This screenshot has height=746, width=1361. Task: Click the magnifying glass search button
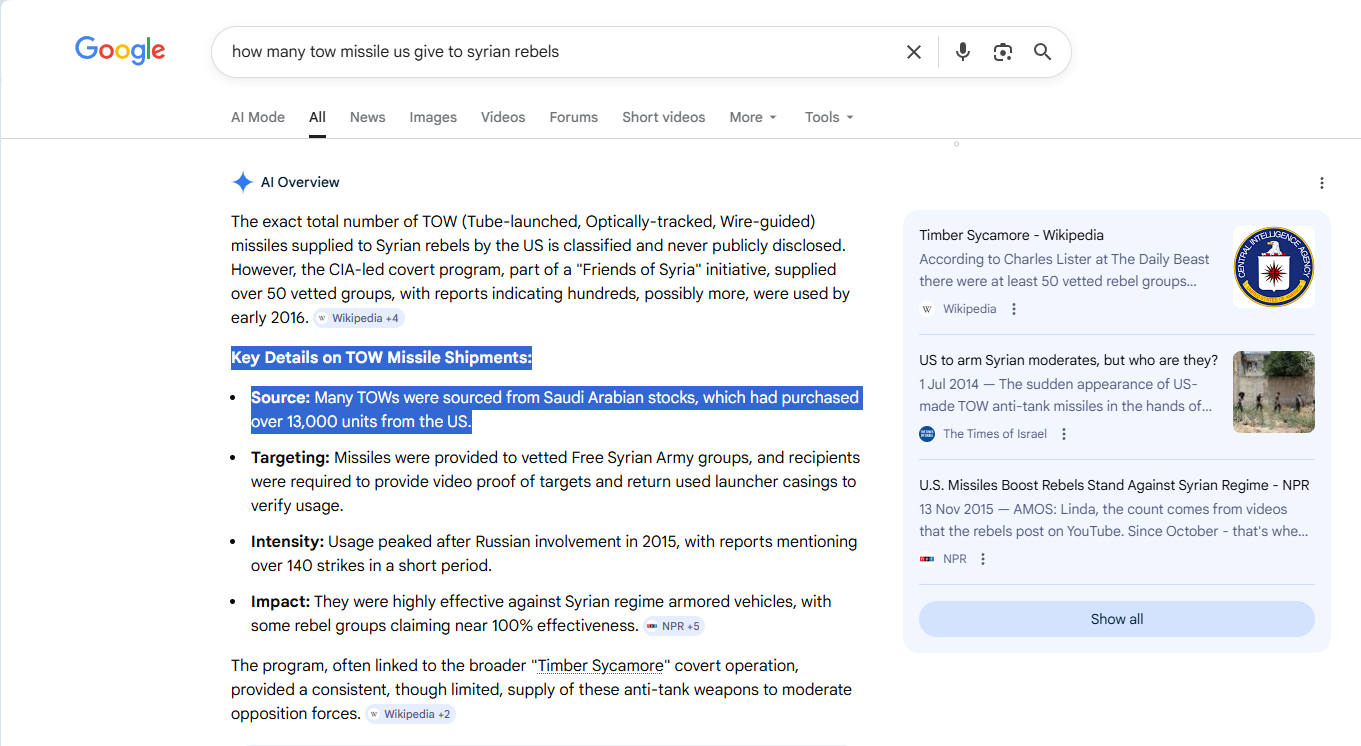1043,52
